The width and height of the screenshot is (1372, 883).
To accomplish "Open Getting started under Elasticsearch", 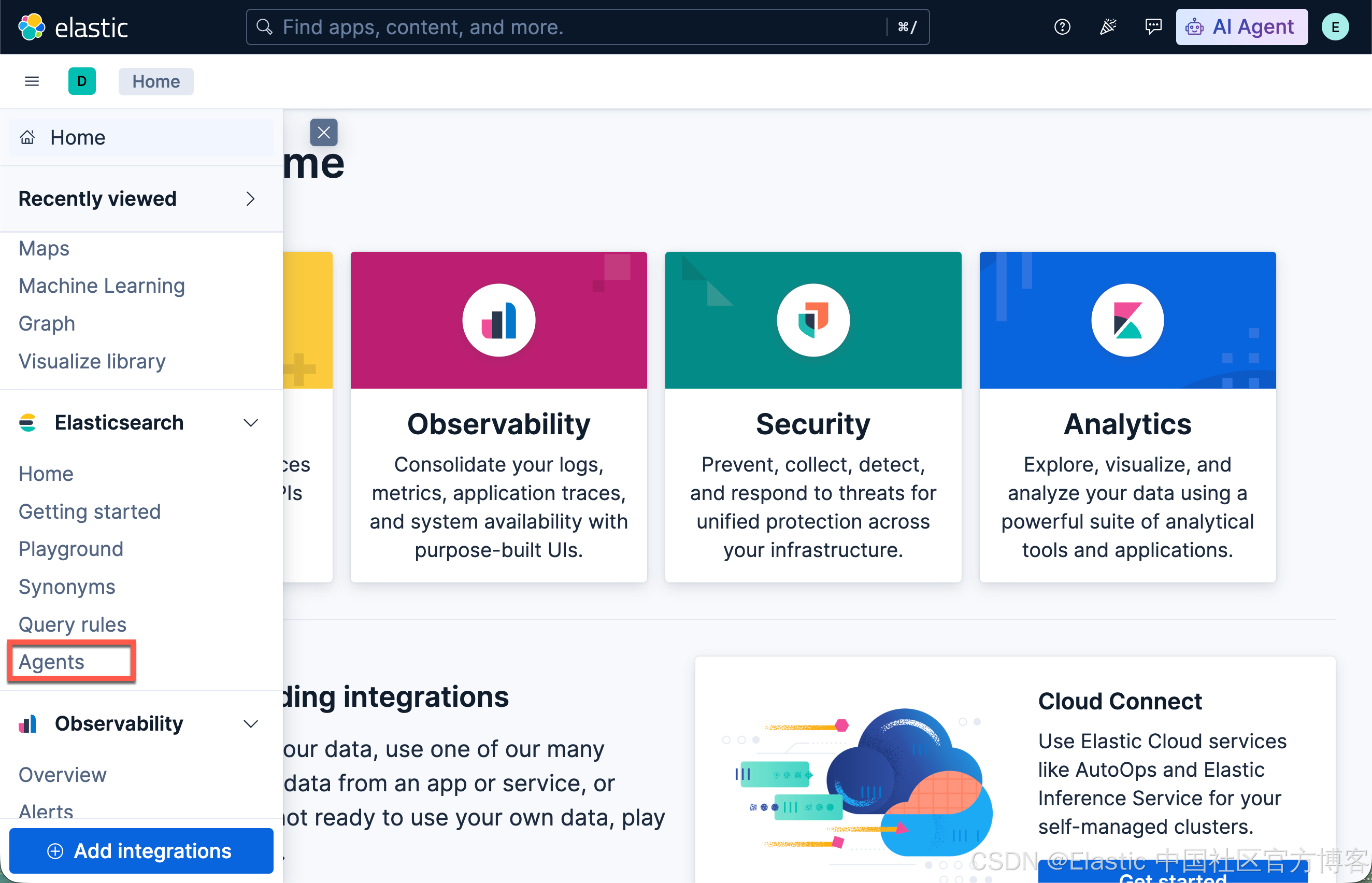I will 90,511.
